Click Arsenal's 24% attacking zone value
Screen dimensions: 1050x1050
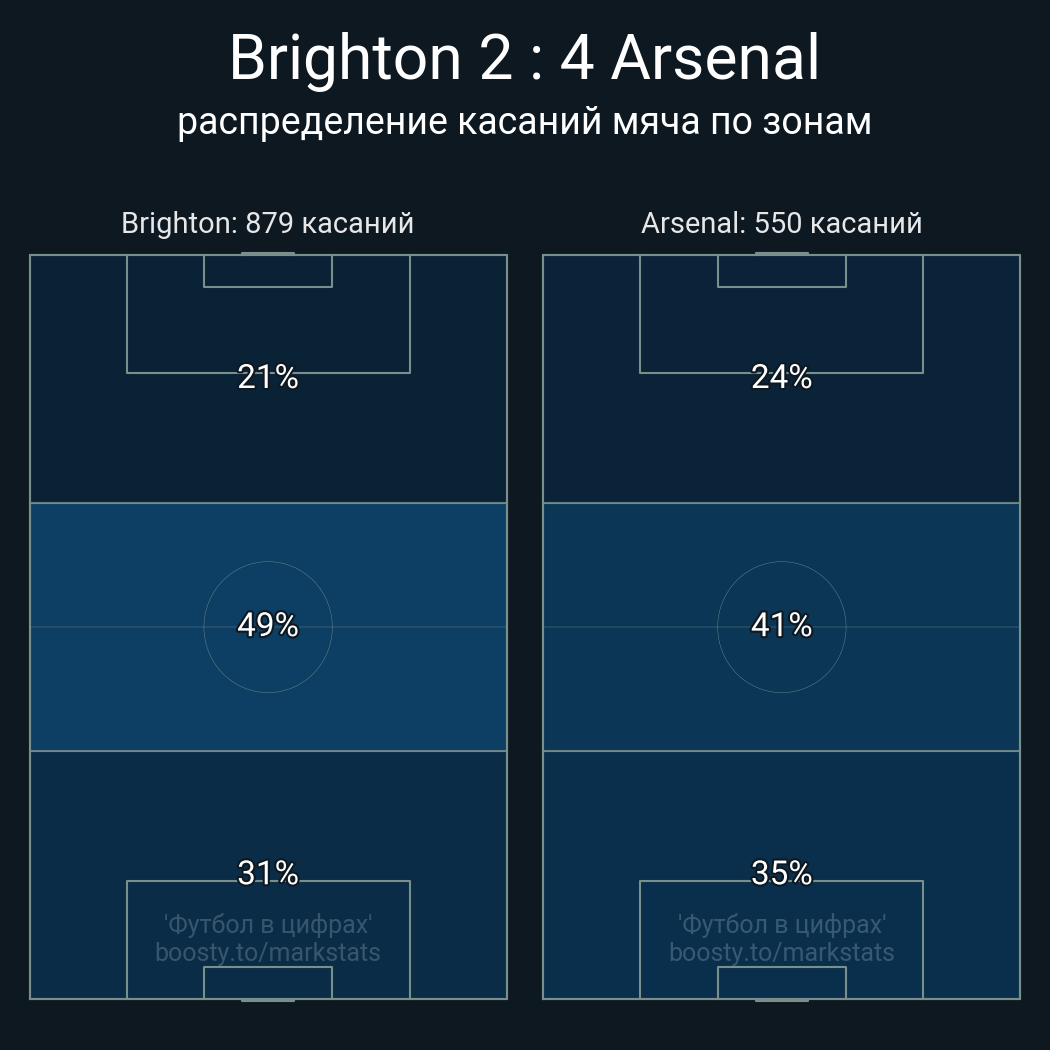pos(781,377)
